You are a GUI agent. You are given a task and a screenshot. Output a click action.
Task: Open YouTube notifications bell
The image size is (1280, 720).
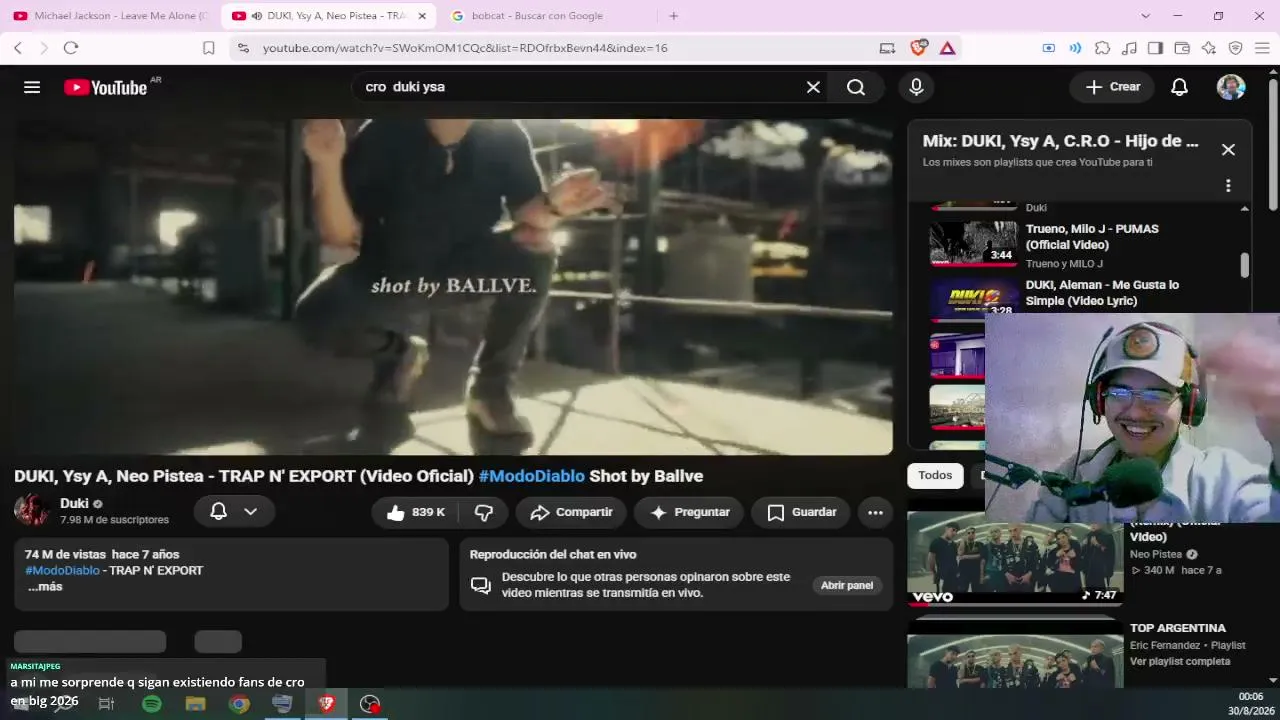pos(1179,87)
